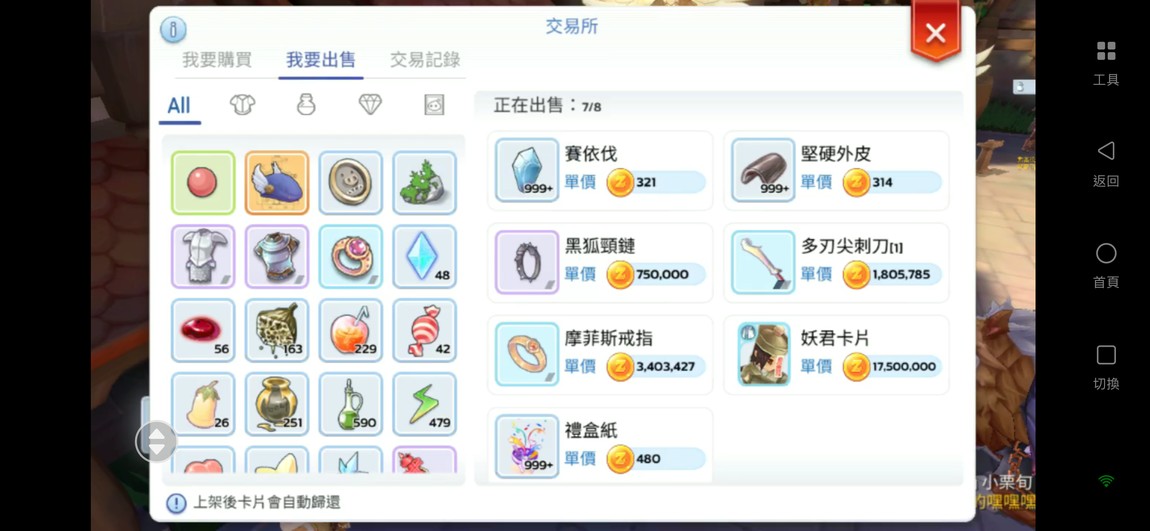Open the 黑狐頸鏈 listing
Viewport: 1150px width, 531px height.
600,263
